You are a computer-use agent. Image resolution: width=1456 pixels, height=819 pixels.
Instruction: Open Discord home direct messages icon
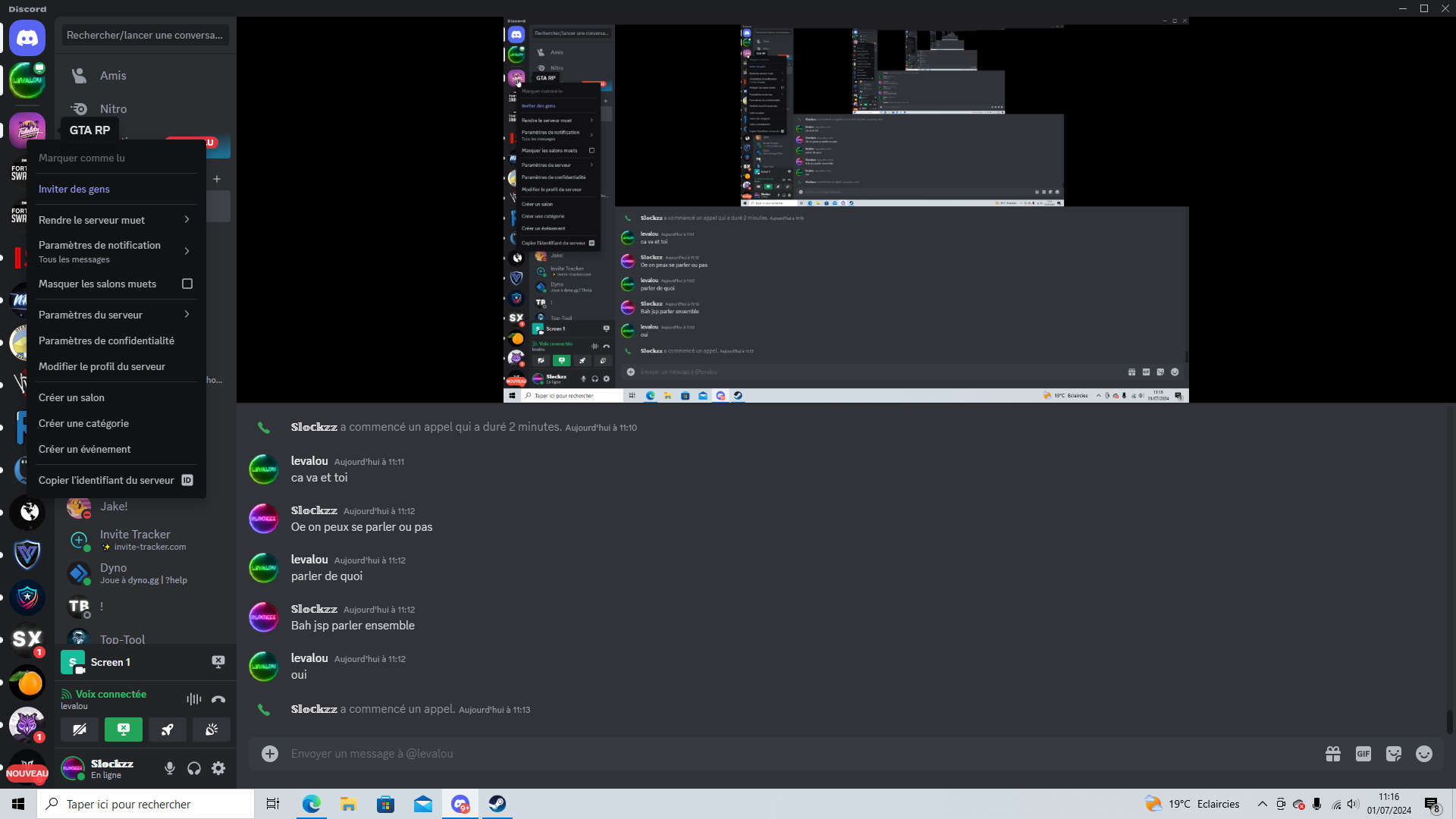coord(27,38)
